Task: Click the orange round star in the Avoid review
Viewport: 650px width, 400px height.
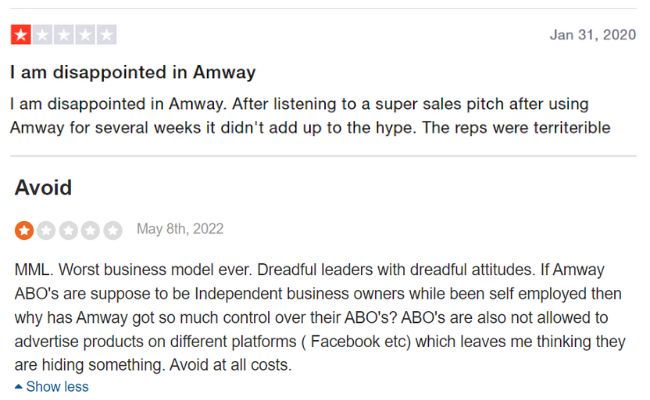Action: pos(24,230)
